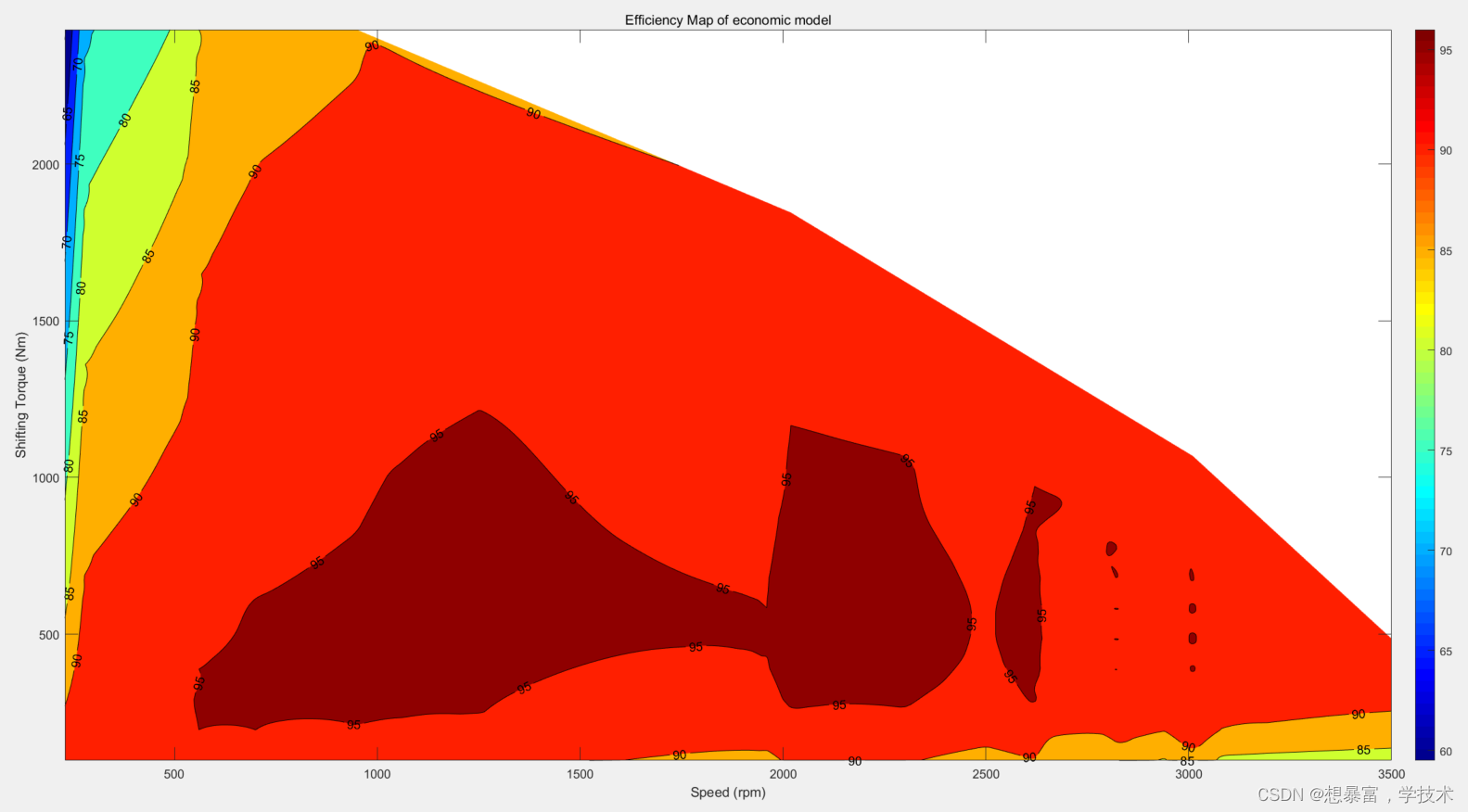1468x812 pixels.
Task: Click the vertical colorbar strip
Action: point(1424,395)
